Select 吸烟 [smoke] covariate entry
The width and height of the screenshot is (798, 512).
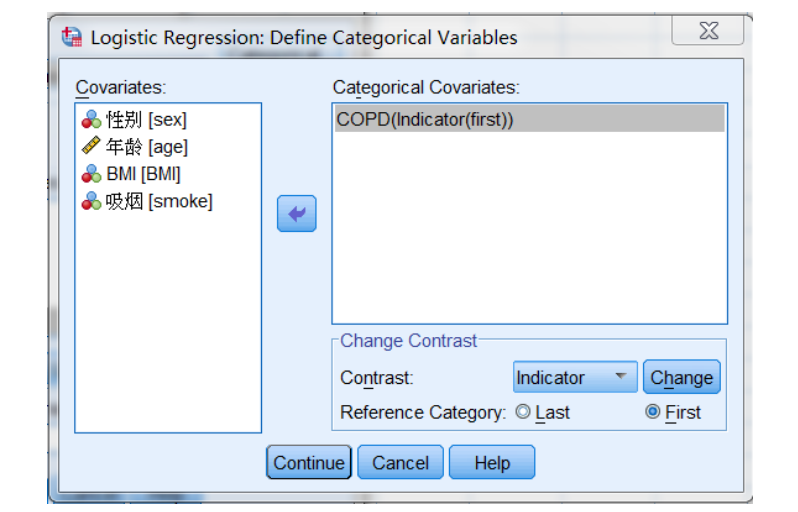click(x=159, y=201)
